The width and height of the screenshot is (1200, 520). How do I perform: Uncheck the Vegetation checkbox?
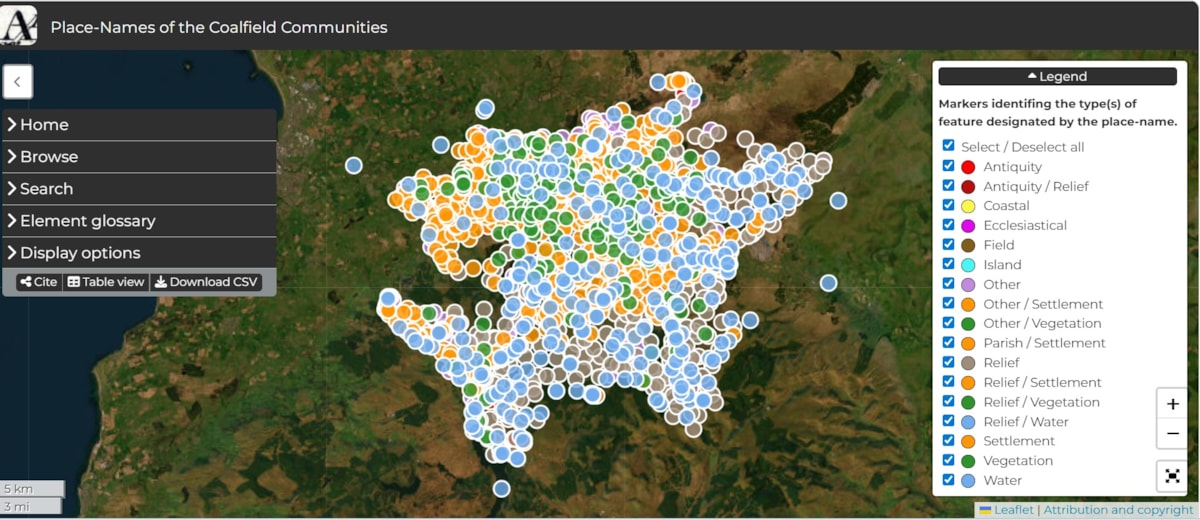(x=948, y=460)
